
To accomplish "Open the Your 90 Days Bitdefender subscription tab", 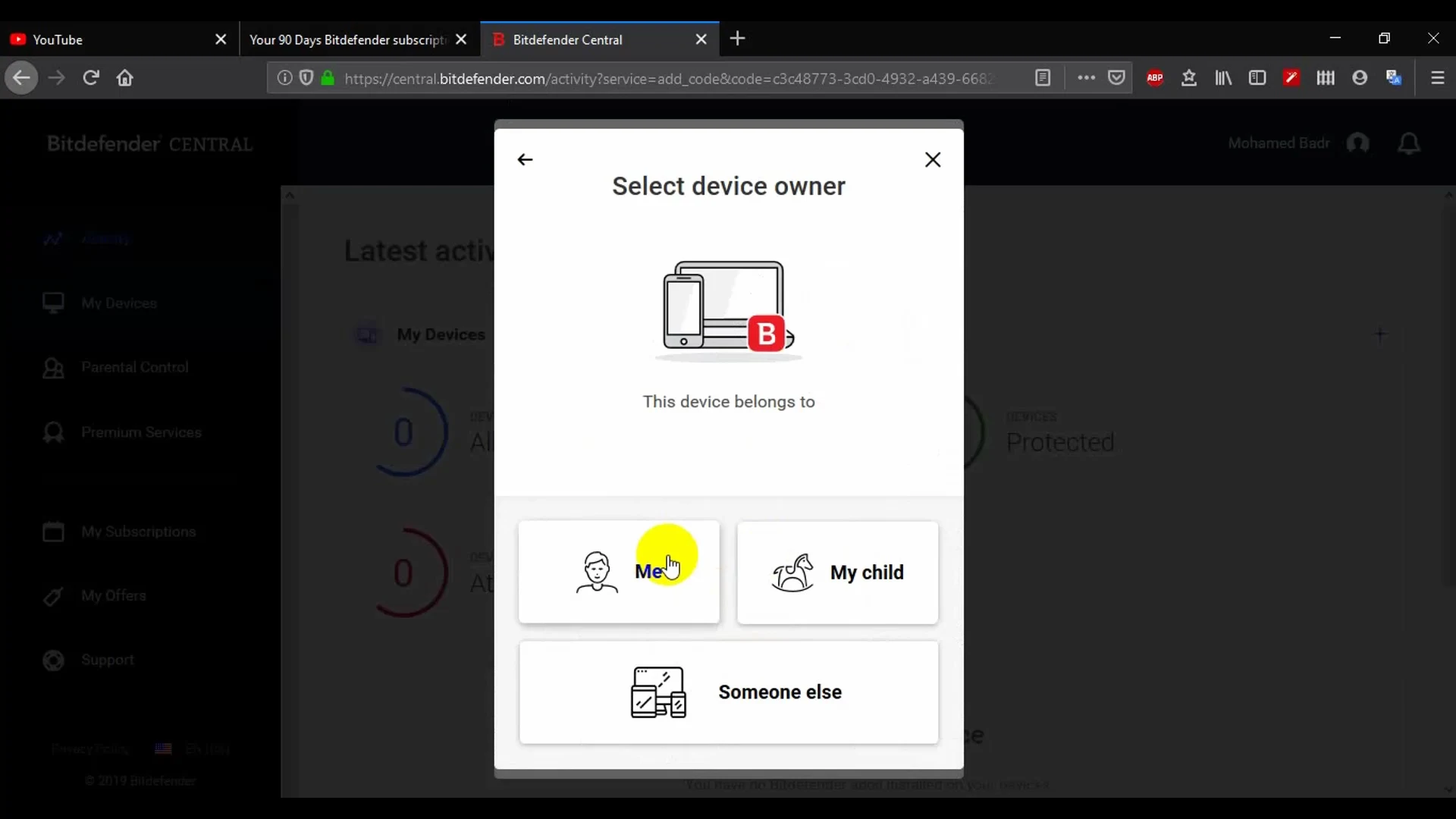I will point(347,39).
